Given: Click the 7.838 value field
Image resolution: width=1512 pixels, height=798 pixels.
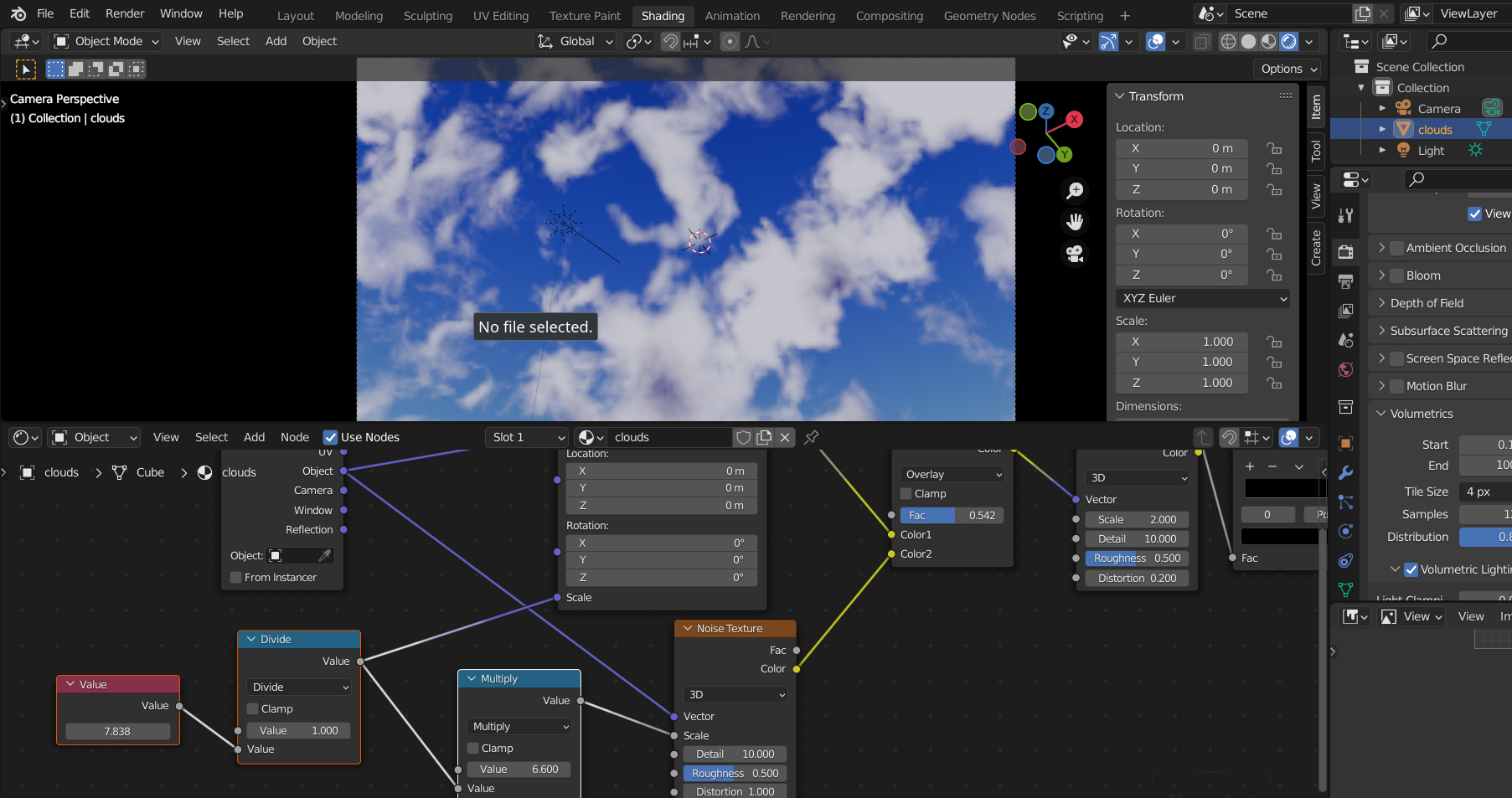Looking at the screenshot, I should 117,731.
